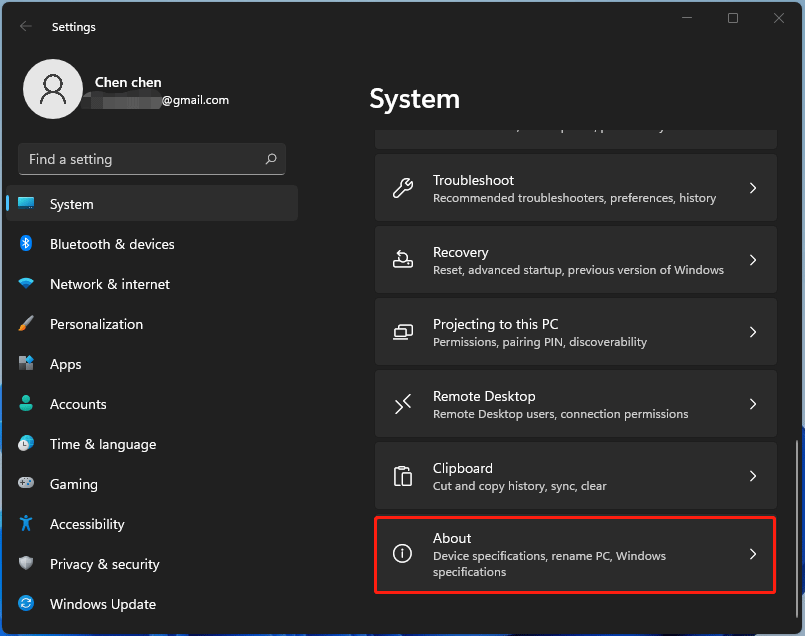805x636 pixels.
Task: Expand the Remote Desktop chevron
Action: (x=753, y=403)
